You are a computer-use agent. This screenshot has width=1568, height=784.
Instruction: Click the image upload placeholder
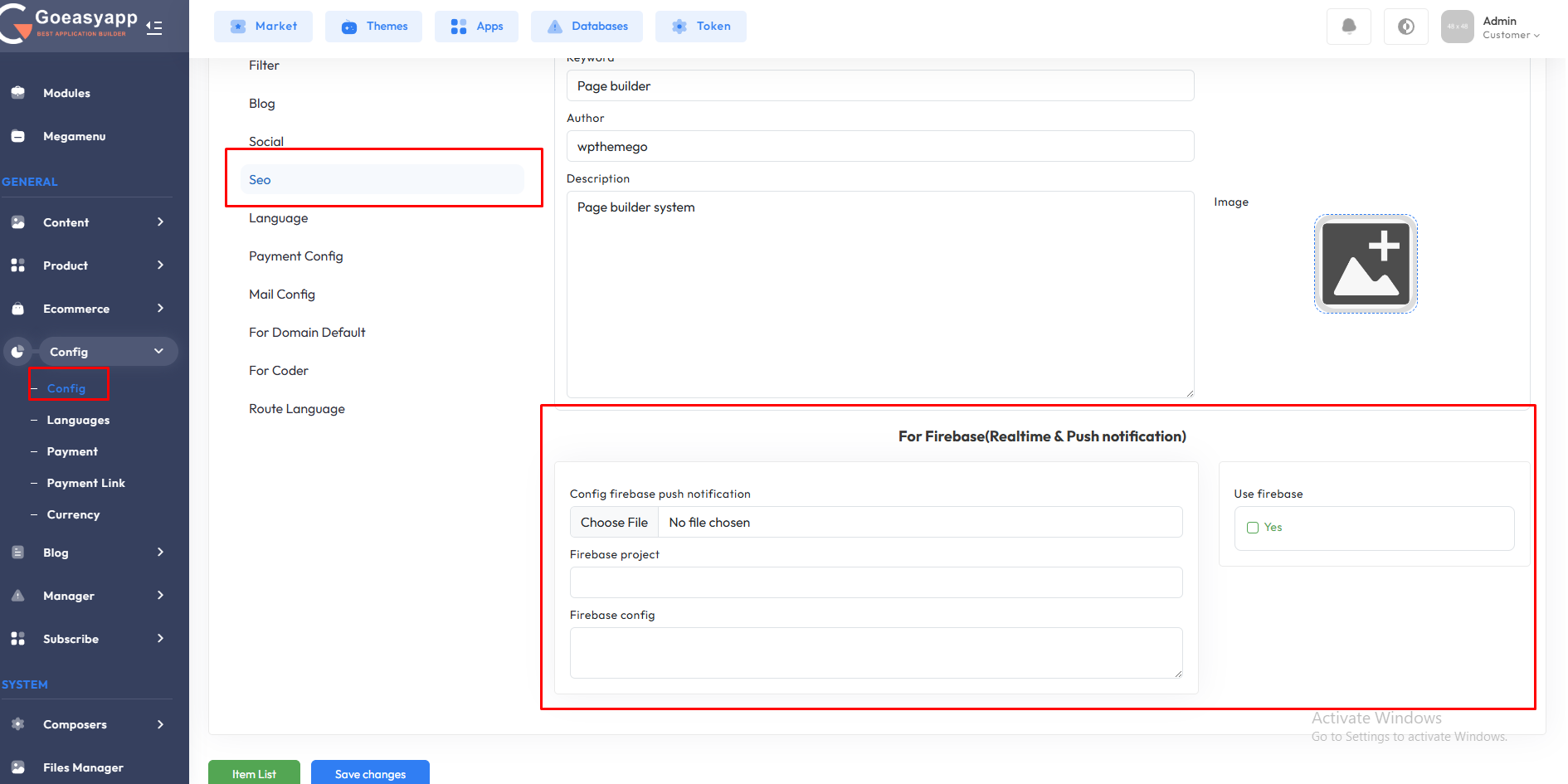tap(1366, 264)
